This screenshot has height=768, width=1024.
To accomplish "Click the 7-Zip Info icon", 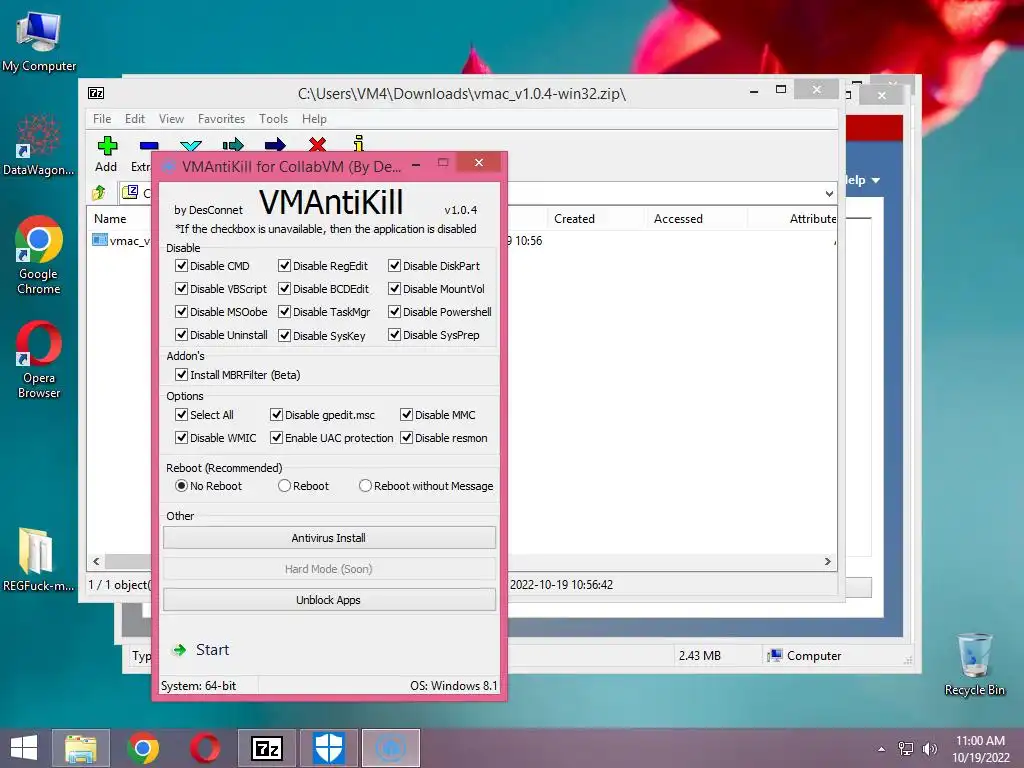I will [358, 144].
